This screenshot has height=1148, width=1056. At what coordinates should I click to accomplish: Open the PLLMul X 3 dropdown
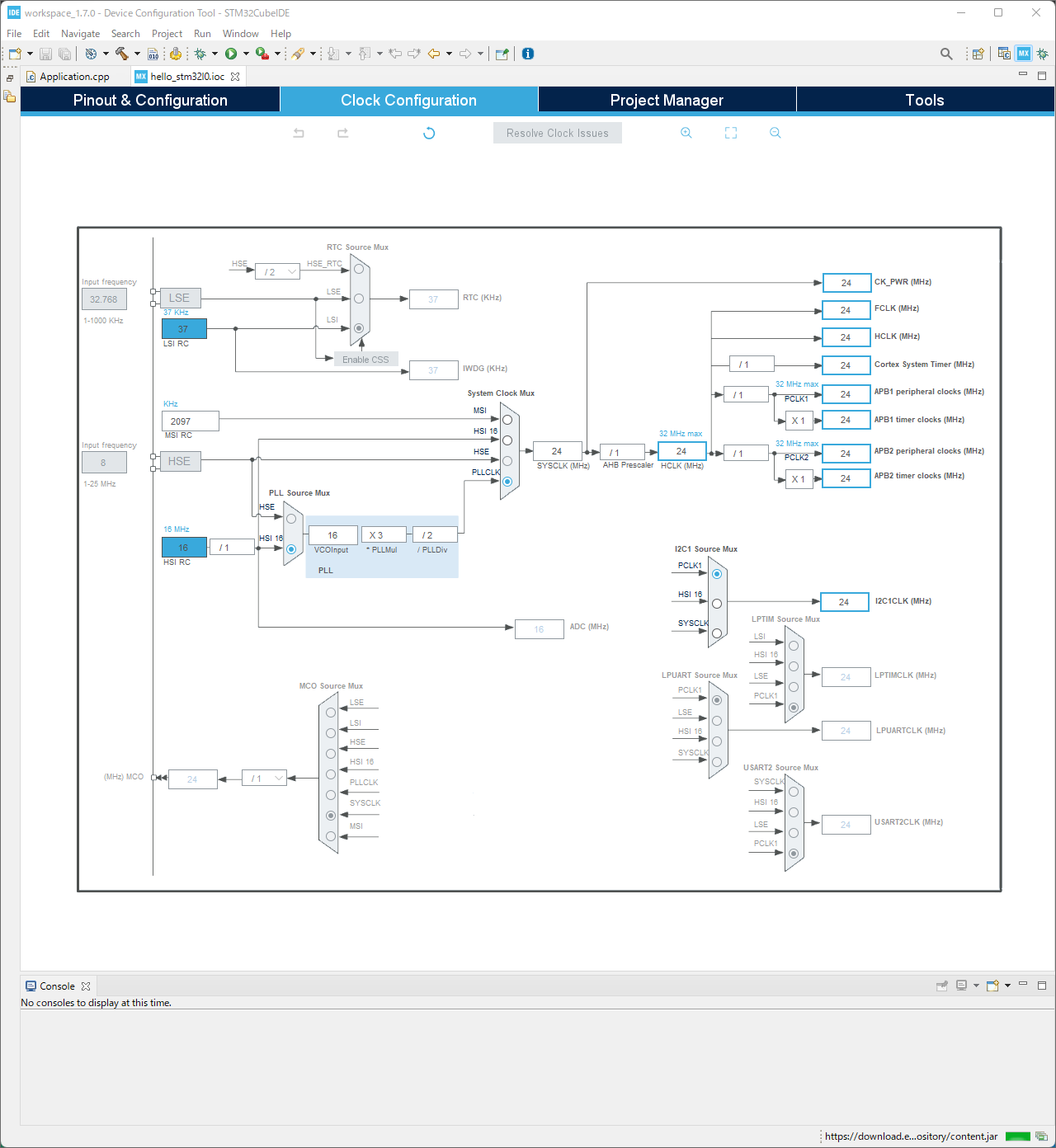click(x=384, y=535)
